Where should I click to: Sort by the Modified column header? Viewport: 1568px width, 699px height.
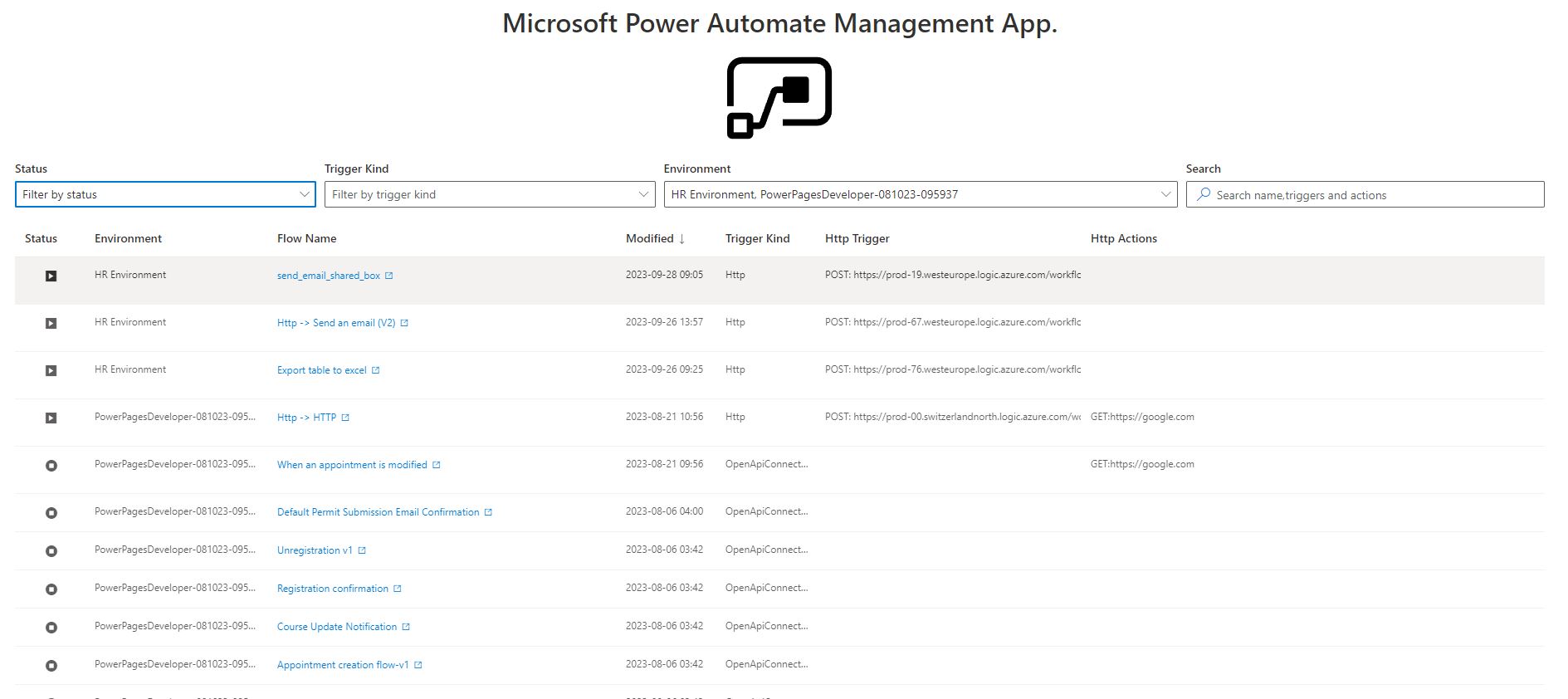coord(650,238)
